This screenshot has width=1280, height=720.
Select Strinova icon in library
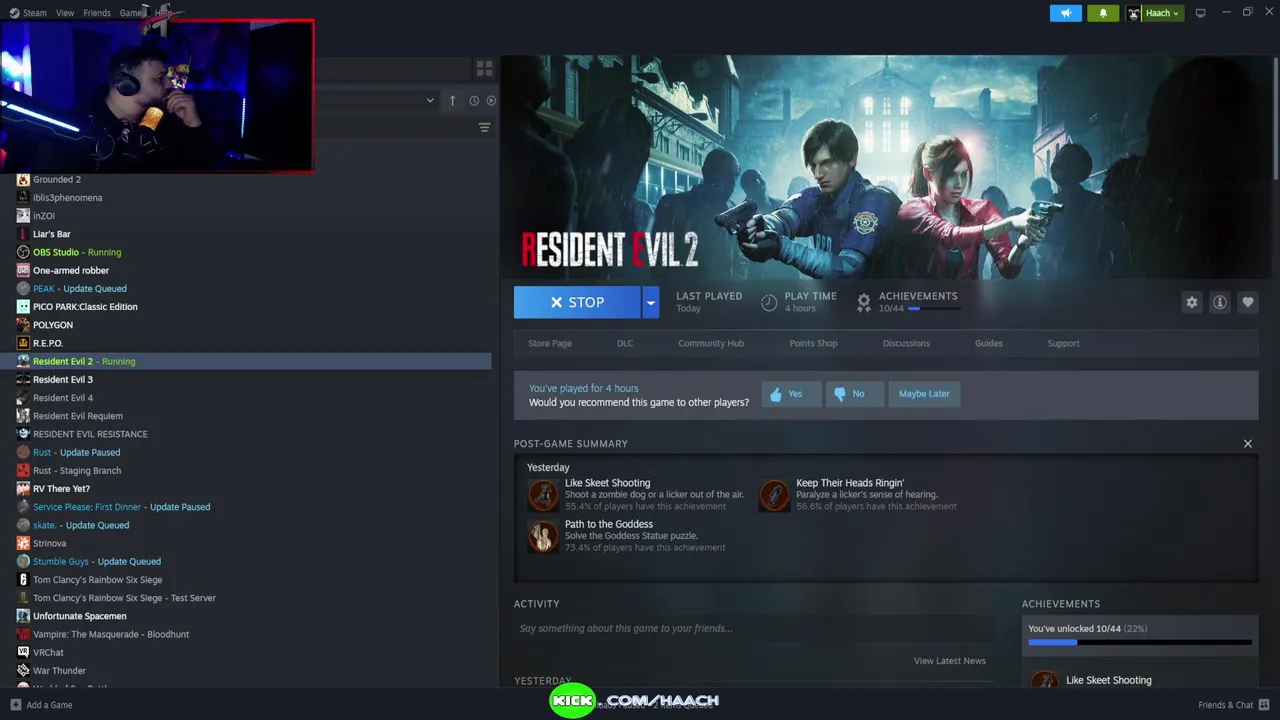pos(23,543)
